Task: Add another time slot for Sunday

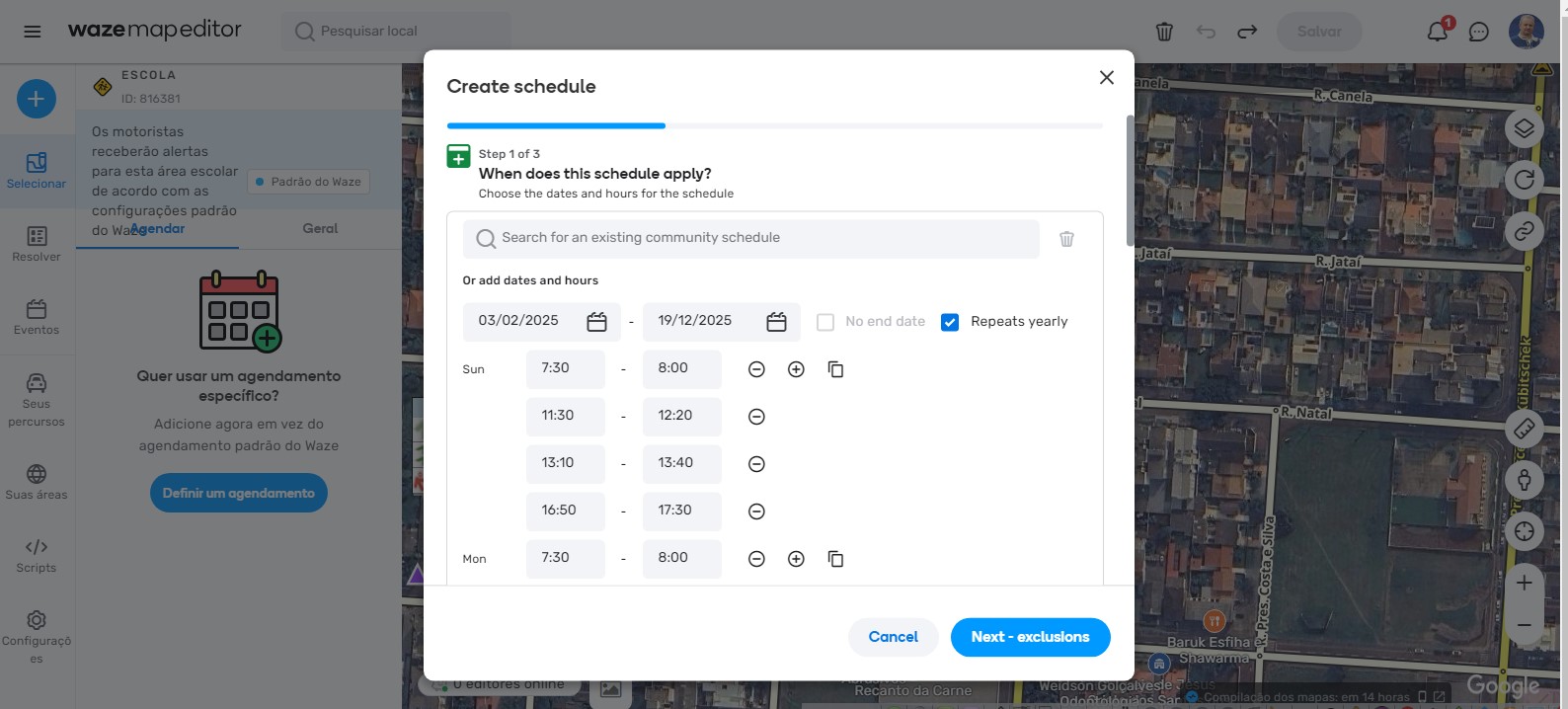Action: [796, 369]
